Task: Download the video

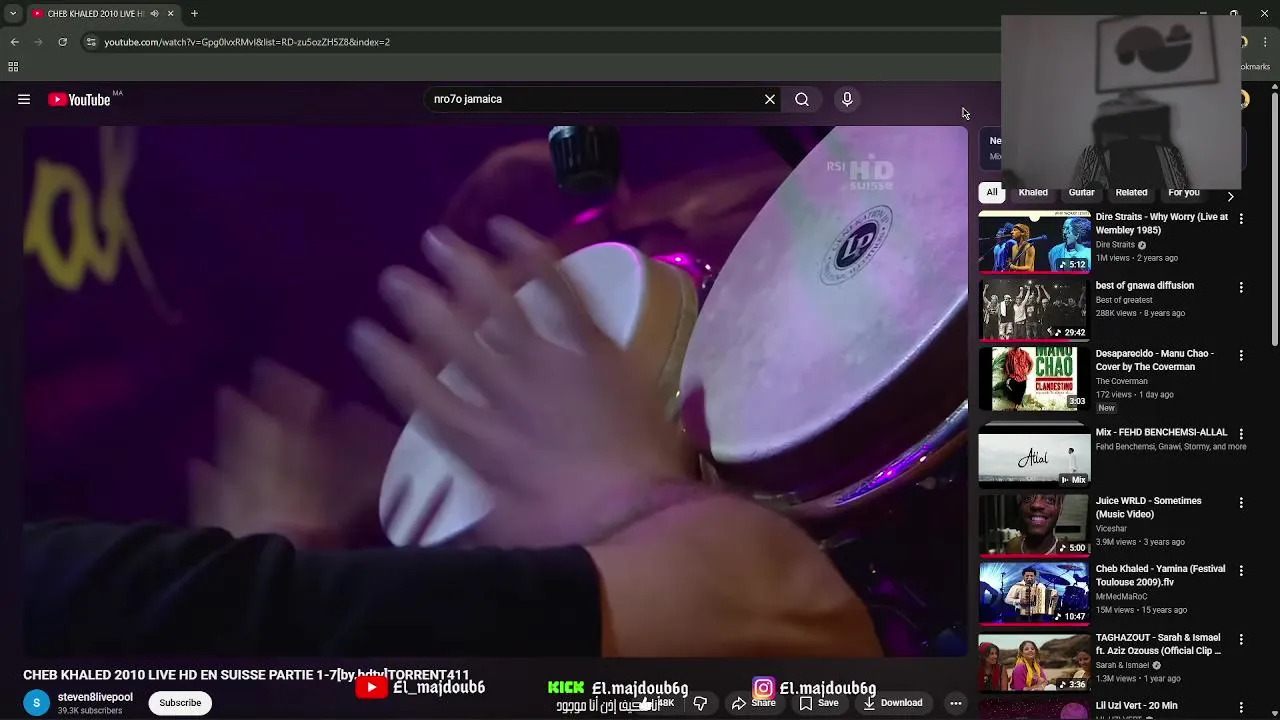Action: pos(892,703)
